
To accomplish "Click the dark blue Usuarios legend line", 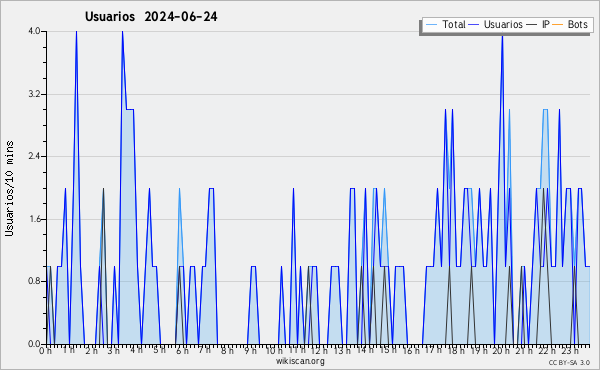I will click(474, 25).
